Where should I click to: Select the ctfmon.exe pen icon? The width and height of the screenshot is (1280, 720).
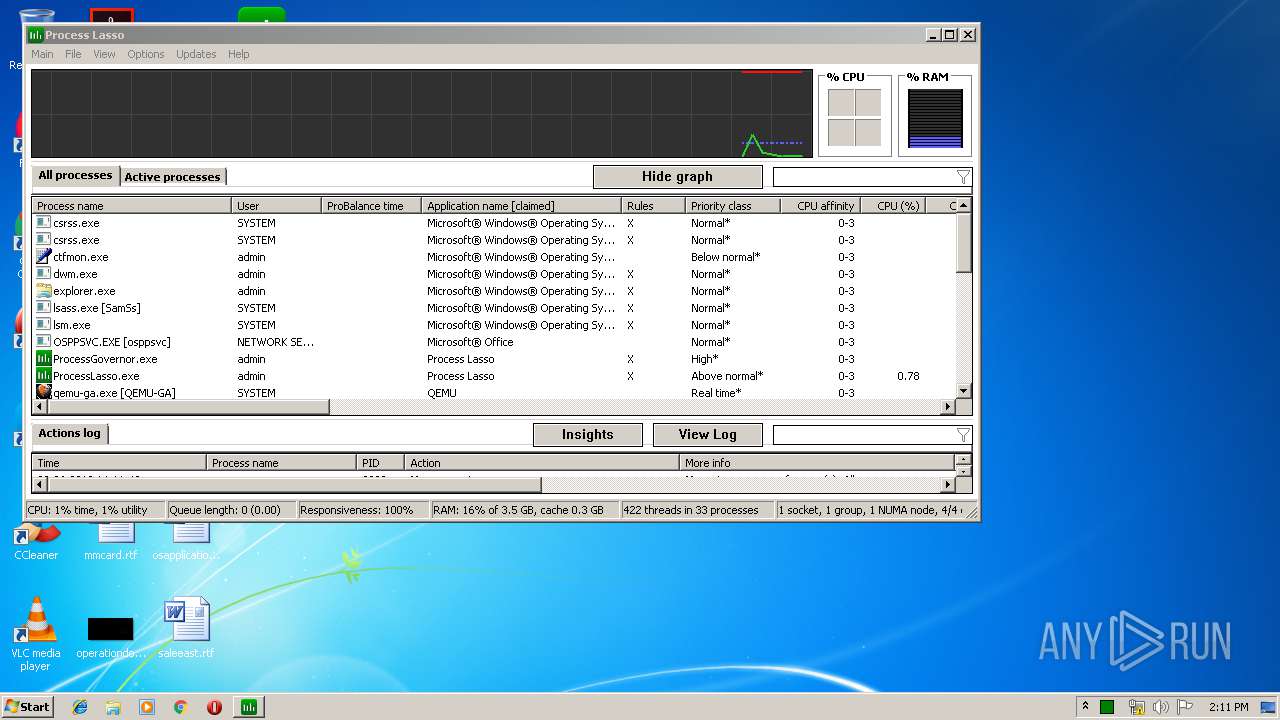43,257
